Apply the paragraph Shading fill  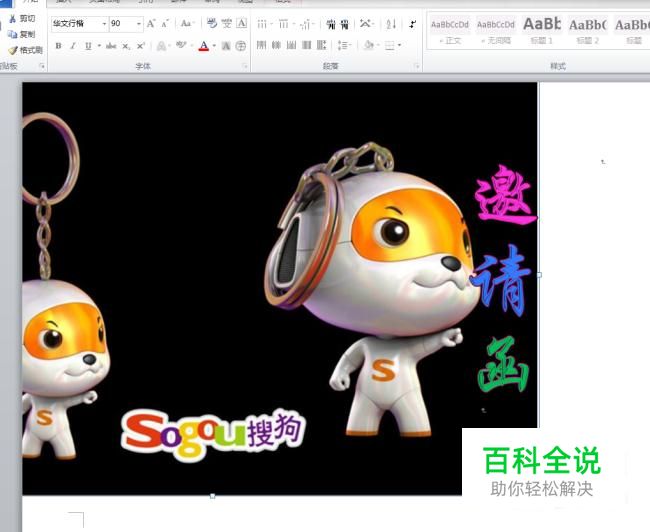click(x=368, y=45)
